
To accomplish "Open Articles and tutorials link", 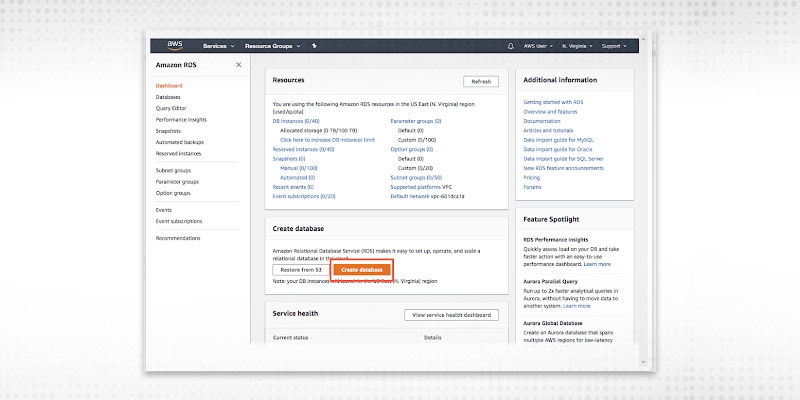I will [548, 131].
